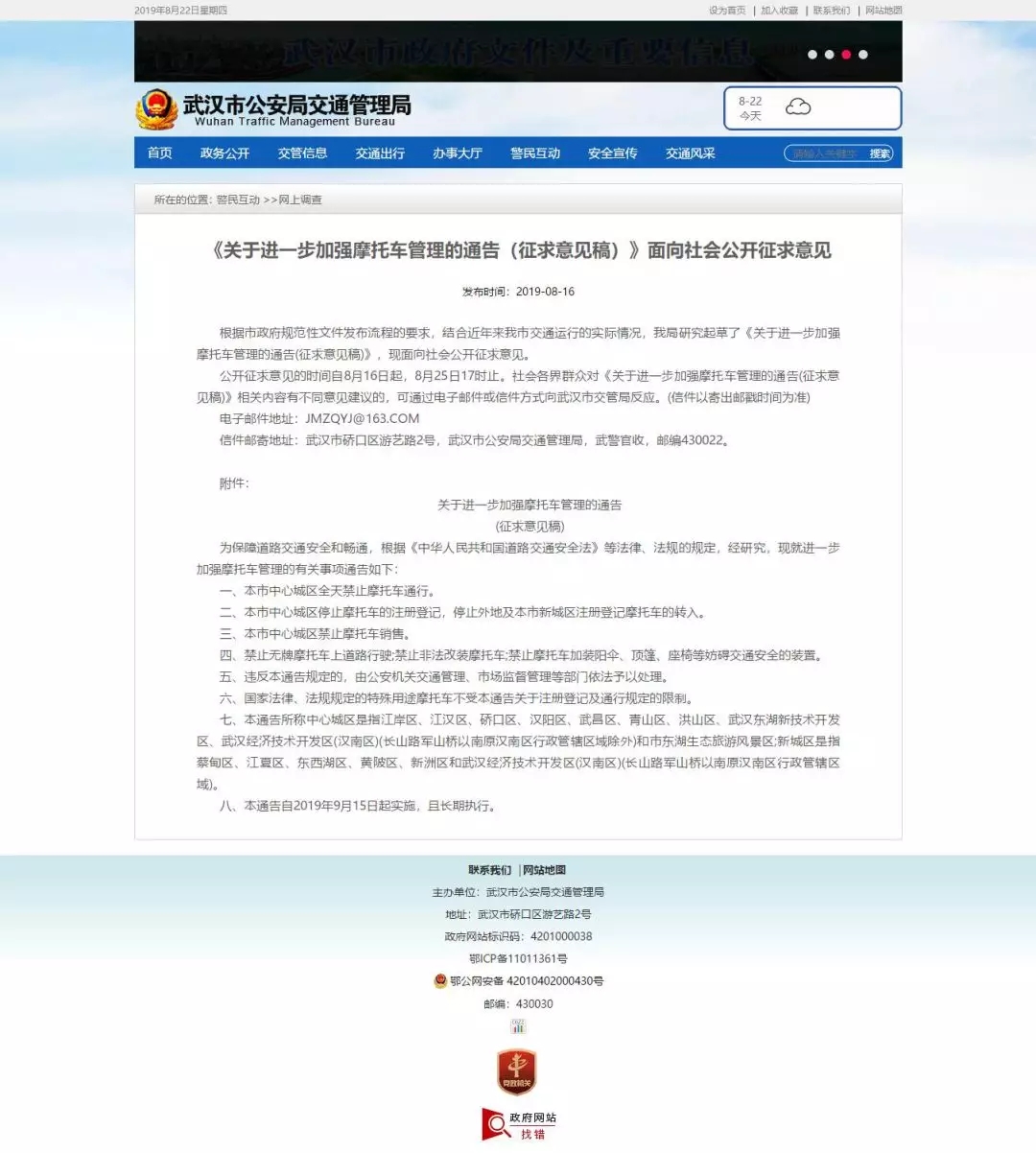Click the email address JMZQYJ@163.COM
1036x1153 pixels.
pyautogui.click(x=363, y=418)
